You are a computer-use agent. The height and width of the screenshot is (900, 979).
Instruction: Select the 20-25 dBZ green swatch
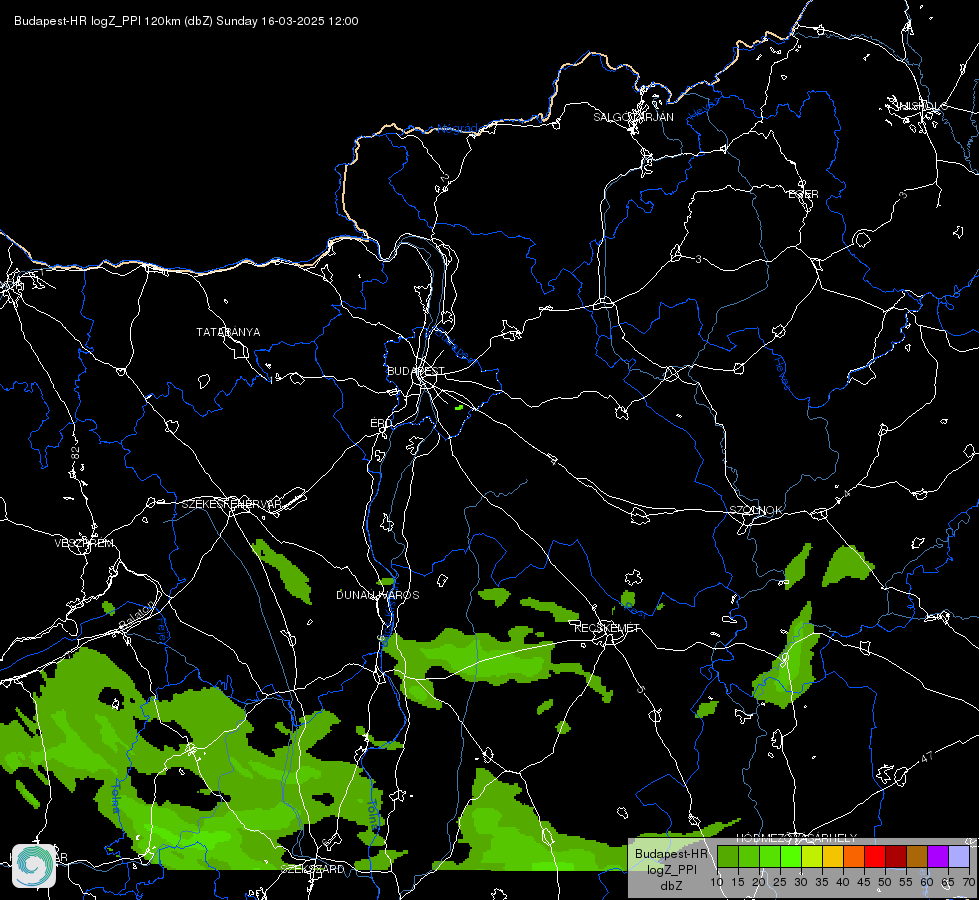[x=770, y=856]
